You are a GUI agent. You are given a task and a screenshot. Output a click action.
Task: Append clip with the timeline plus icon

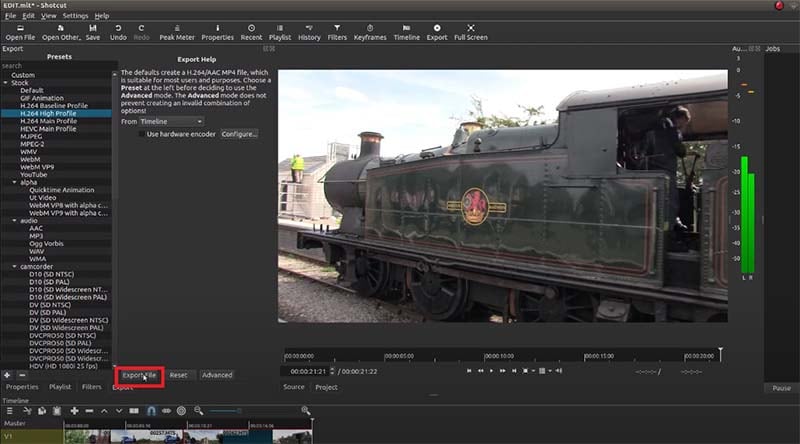(x=74, y=411)
